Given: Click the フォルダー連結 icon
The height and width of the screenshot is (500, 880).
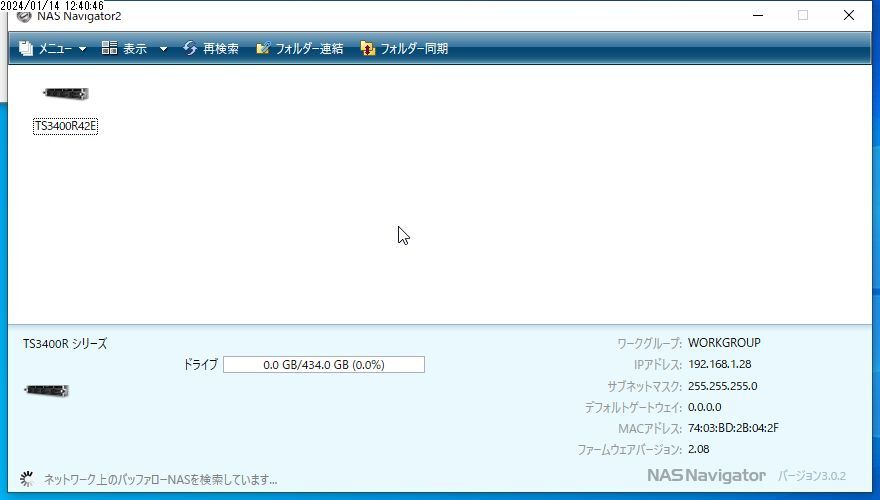Looking at the screenshot, I should click(x=263, y=48).
